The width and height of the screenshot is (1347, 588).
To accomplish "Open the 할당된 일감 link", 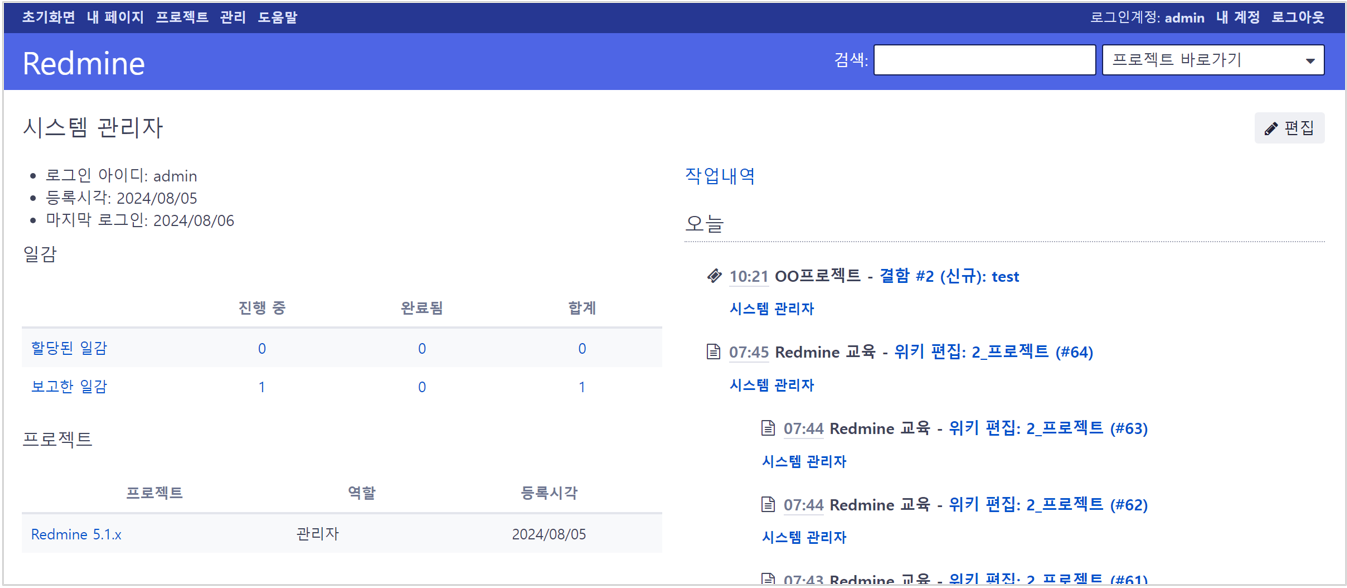I will click(69, 348).
